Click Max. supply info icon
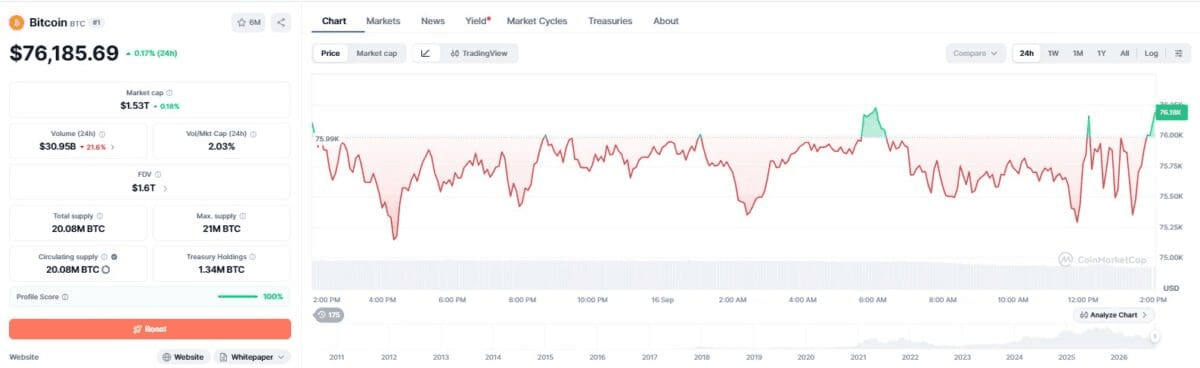The image size is (1200, 368). click(242, 215)
